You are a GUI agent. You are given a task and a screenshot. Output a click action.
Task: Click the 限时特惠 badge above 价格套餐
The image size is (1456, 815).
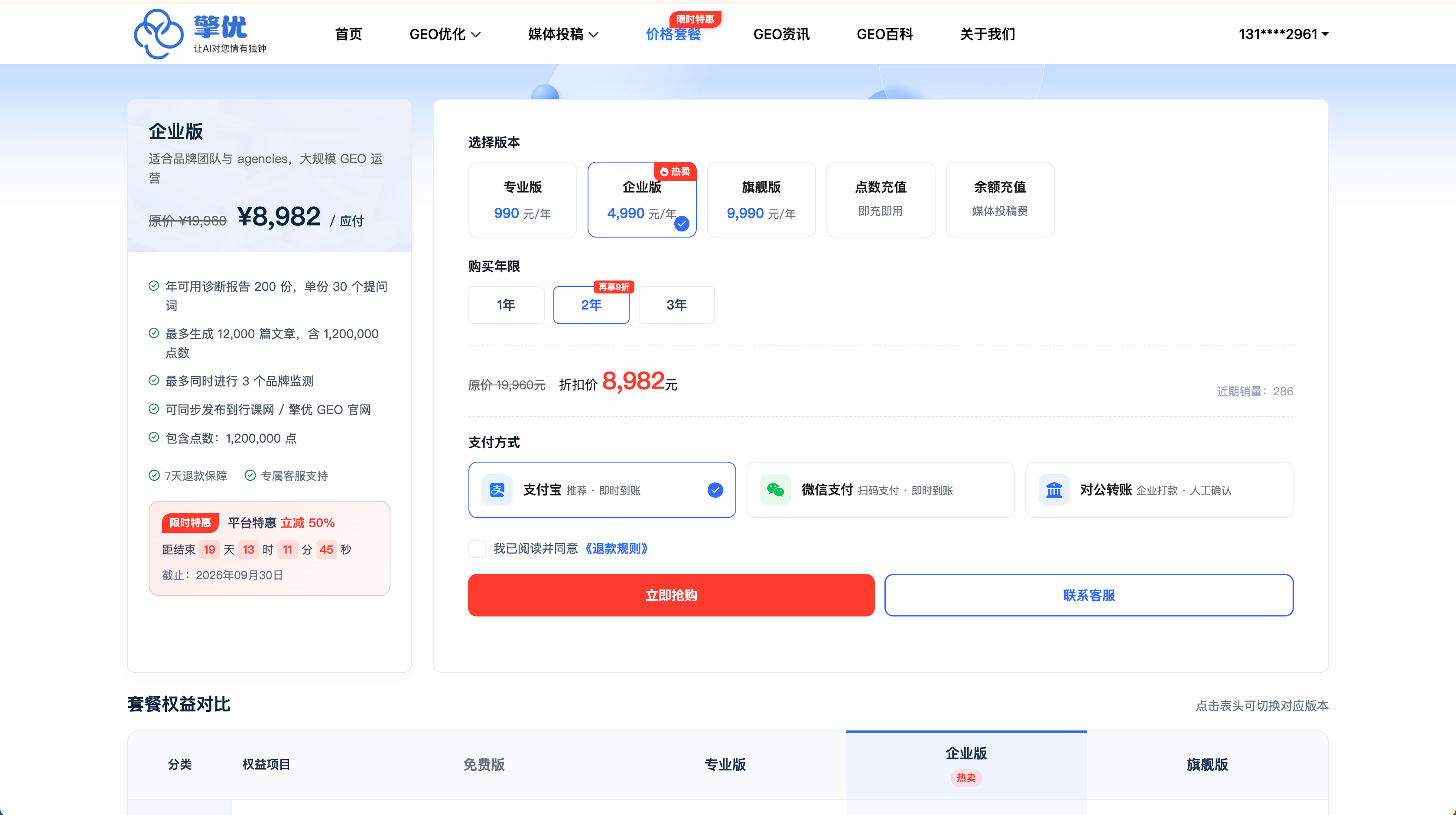tap(695, 19)
